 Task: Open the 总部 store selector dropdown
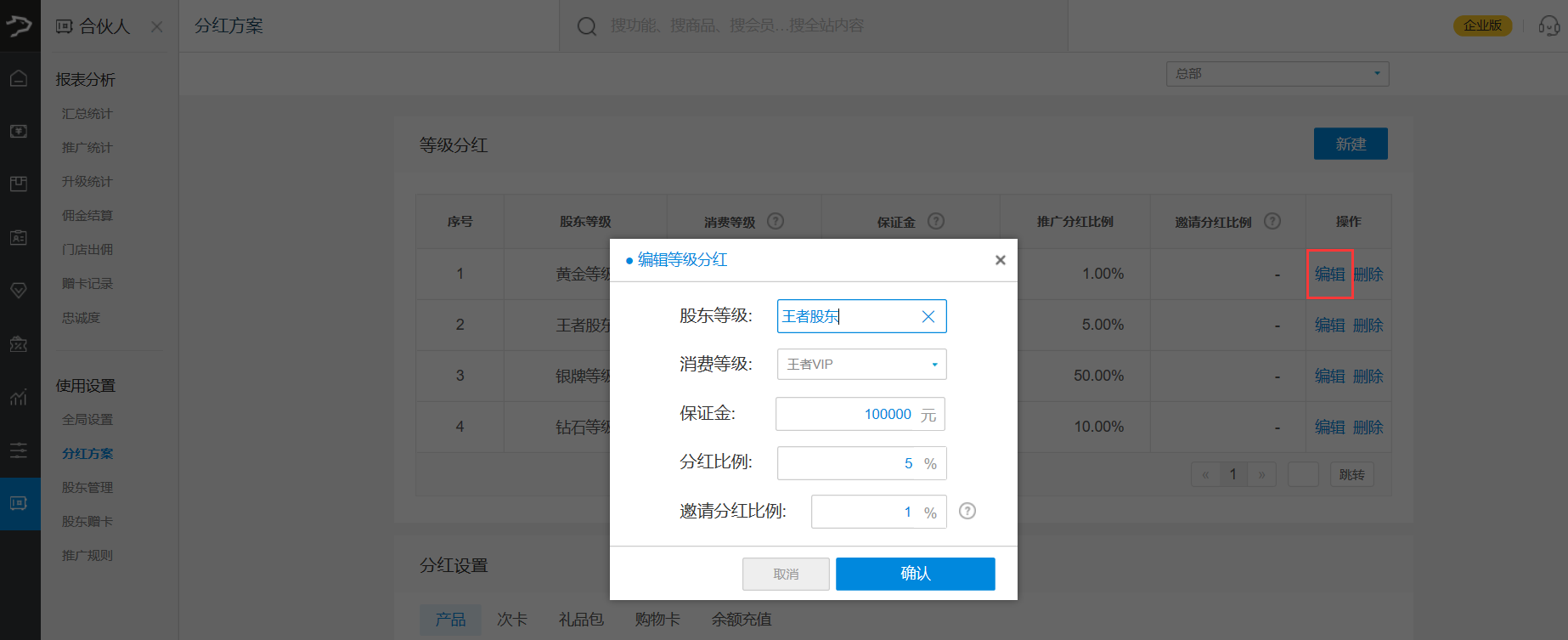pos(1277,74)
